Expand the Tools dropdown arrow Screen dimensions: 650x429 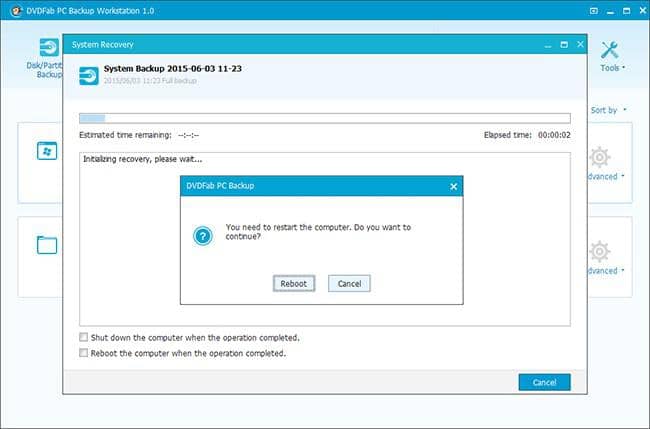(x=623, y=68)
